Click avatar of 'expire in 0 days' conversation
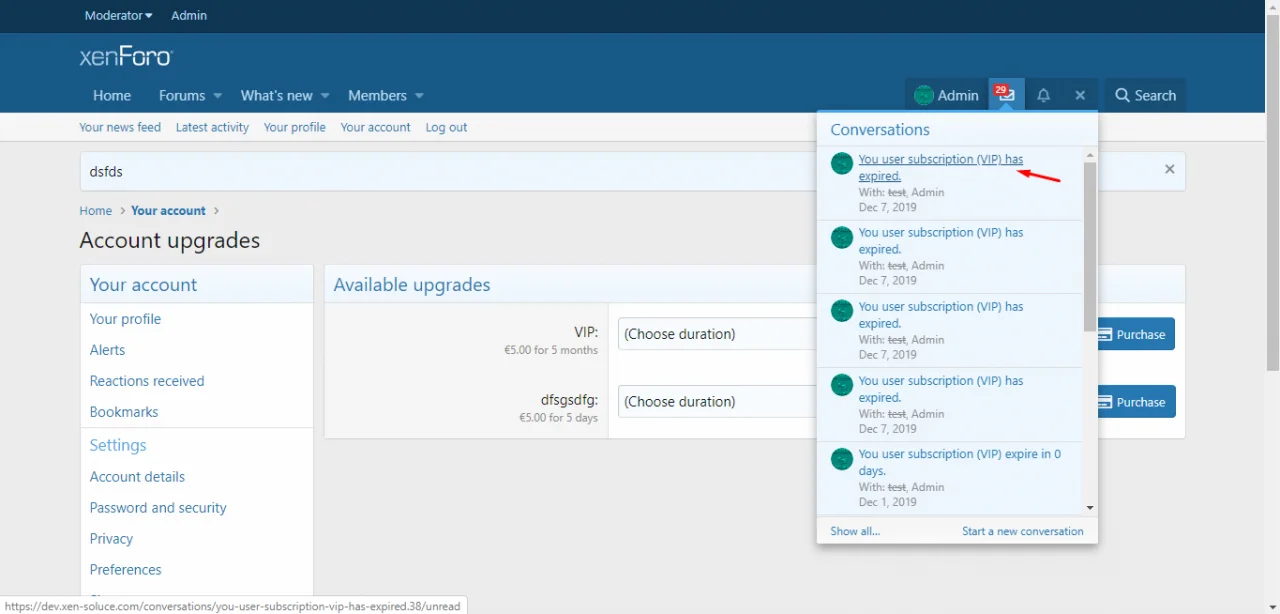 point(842,459)
